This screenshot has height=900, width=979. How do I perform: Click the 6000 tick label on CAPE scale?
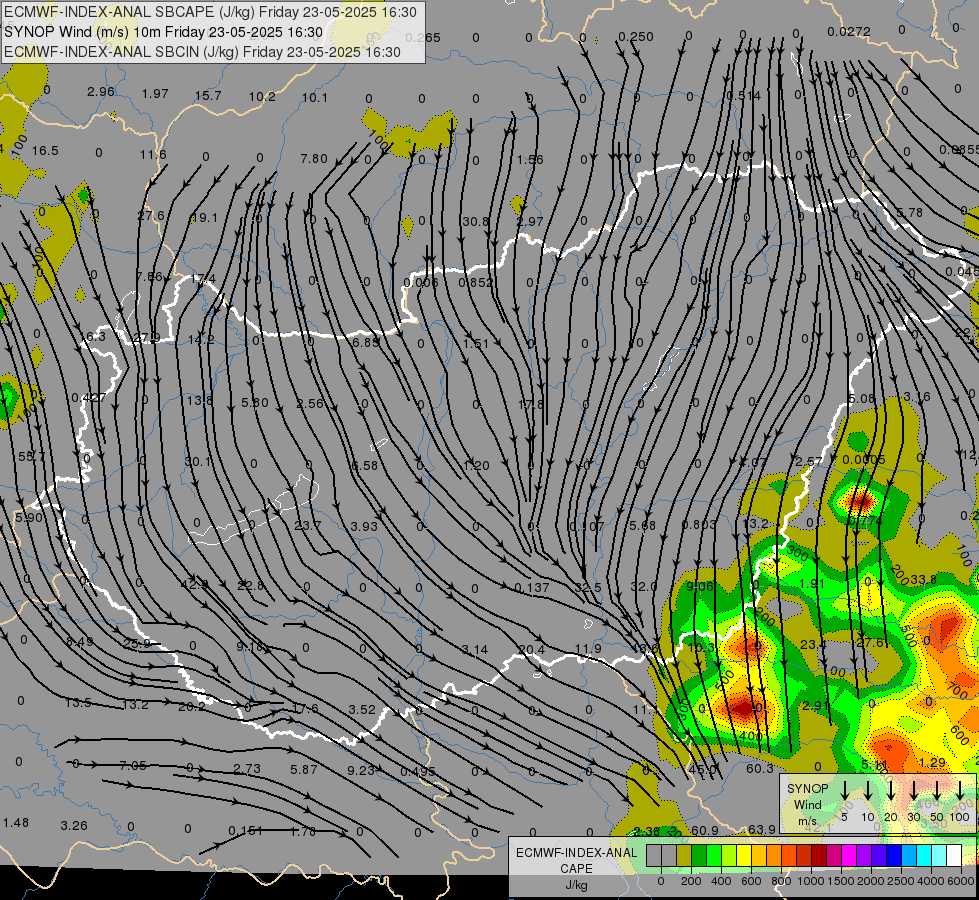point(961,881)
